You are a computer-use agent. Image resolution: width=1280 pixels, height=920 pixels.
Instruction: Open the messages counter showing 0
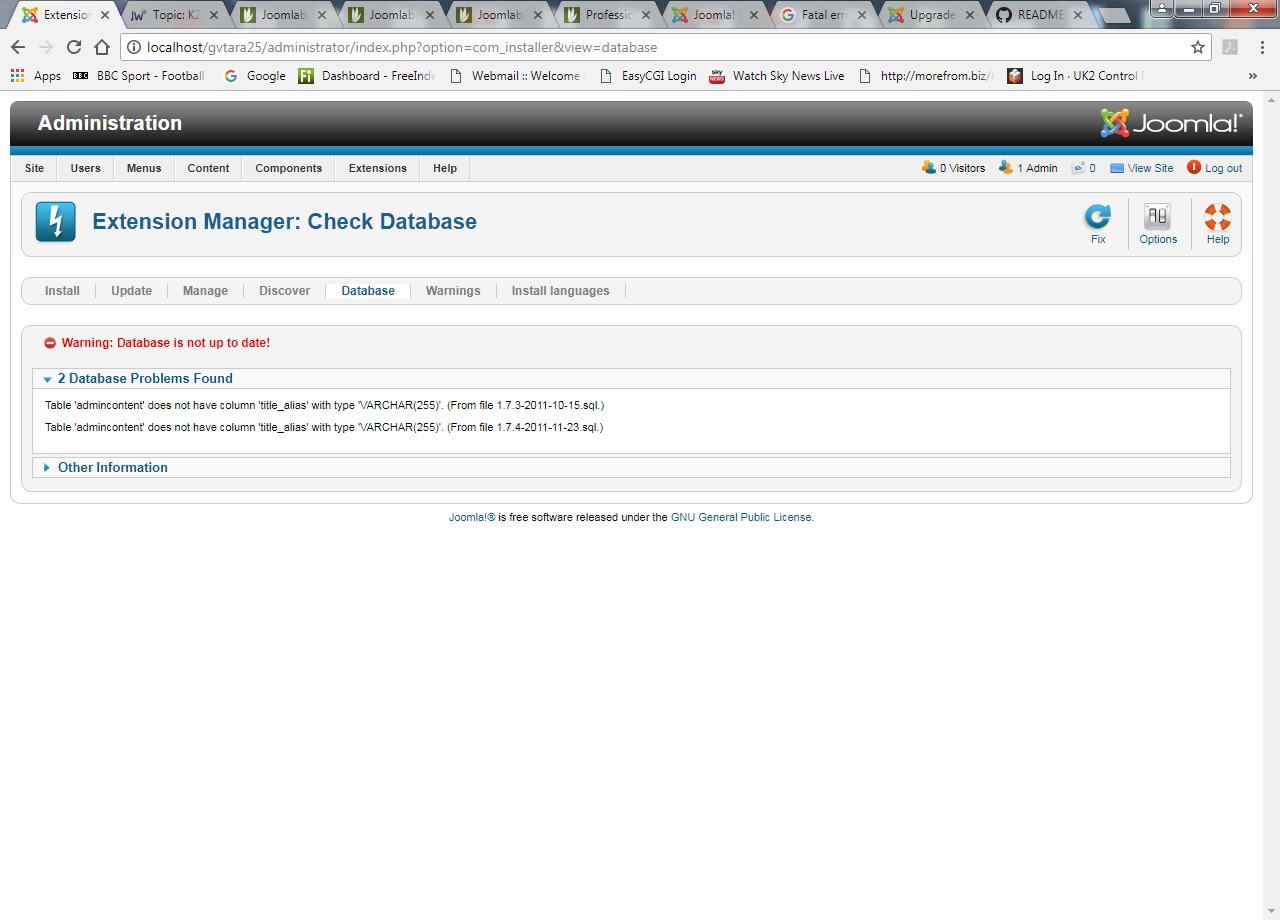1083,168
